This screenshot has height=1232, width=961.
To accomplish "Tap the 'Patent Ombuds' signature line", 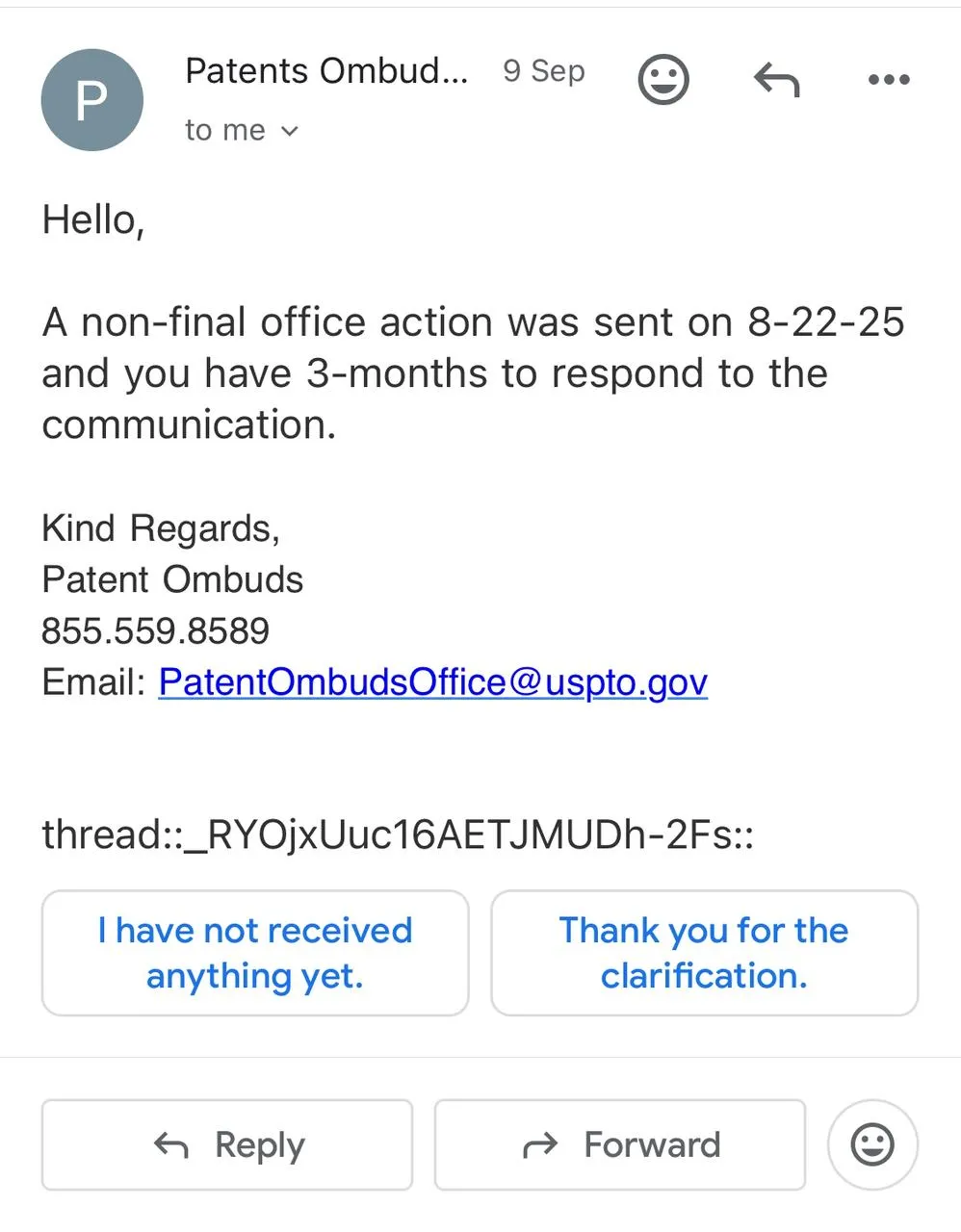I will click(172, 579).
